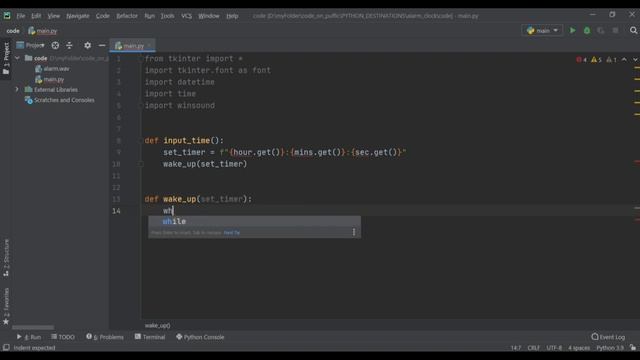Screen dimensions: 640x360
Task: Open the Tools menu
Action: click(167, 16)
